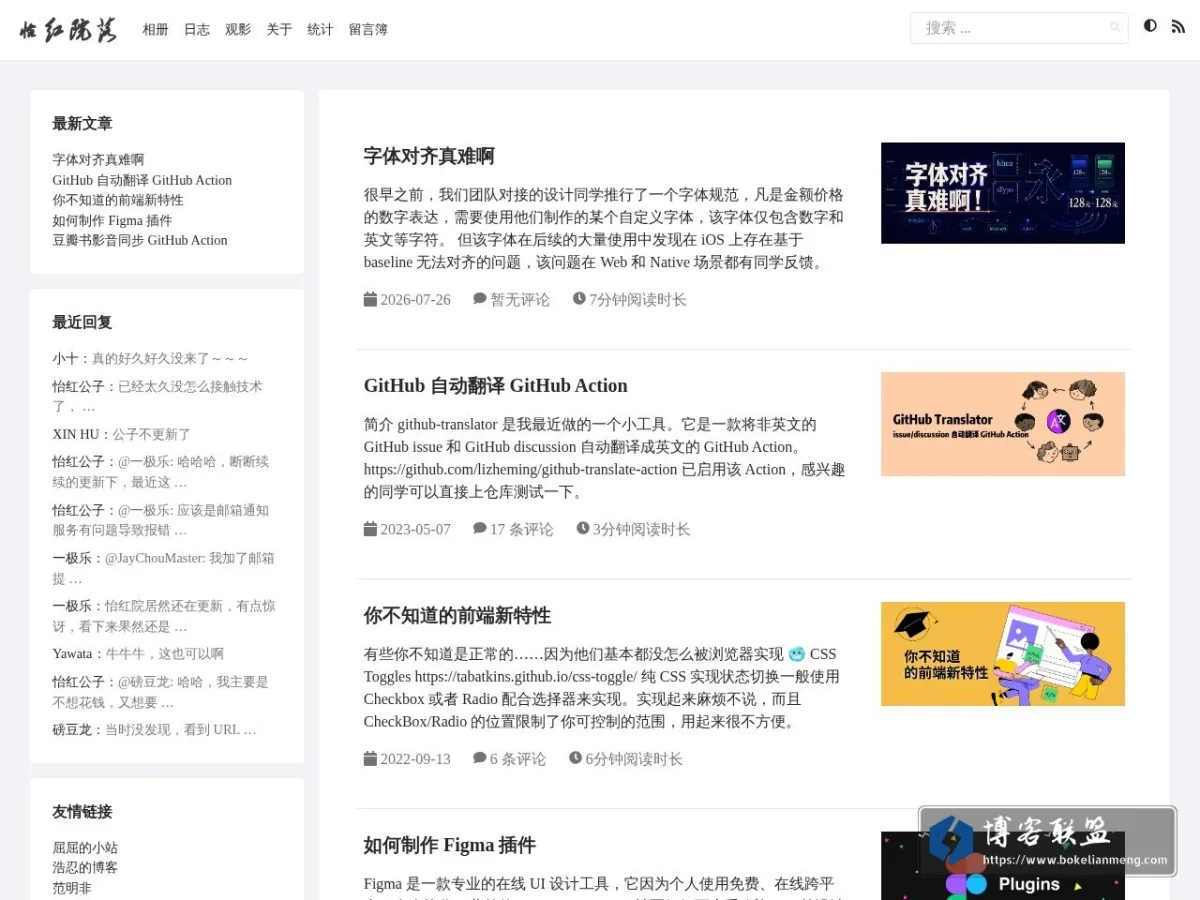Click the 你不知道的前端新特性 article thumbnail
The height and width of the screenshot is (900, 1200).
1003,654
